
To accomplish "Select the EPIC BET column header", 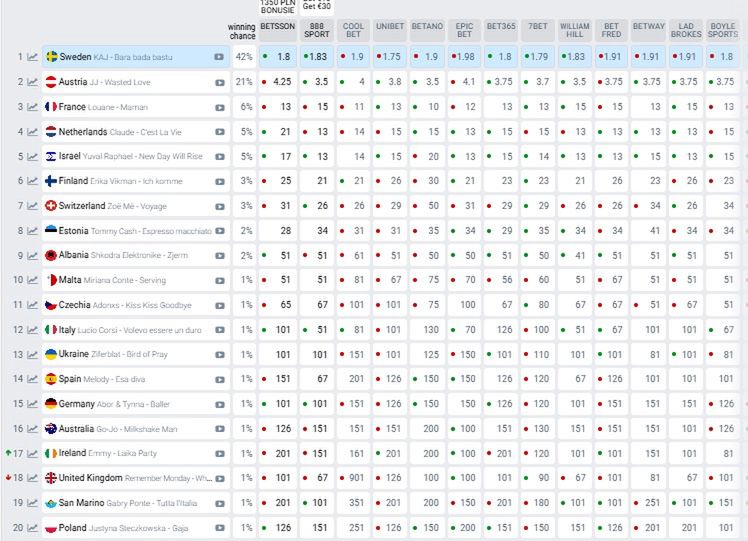I will coord(464,30).
